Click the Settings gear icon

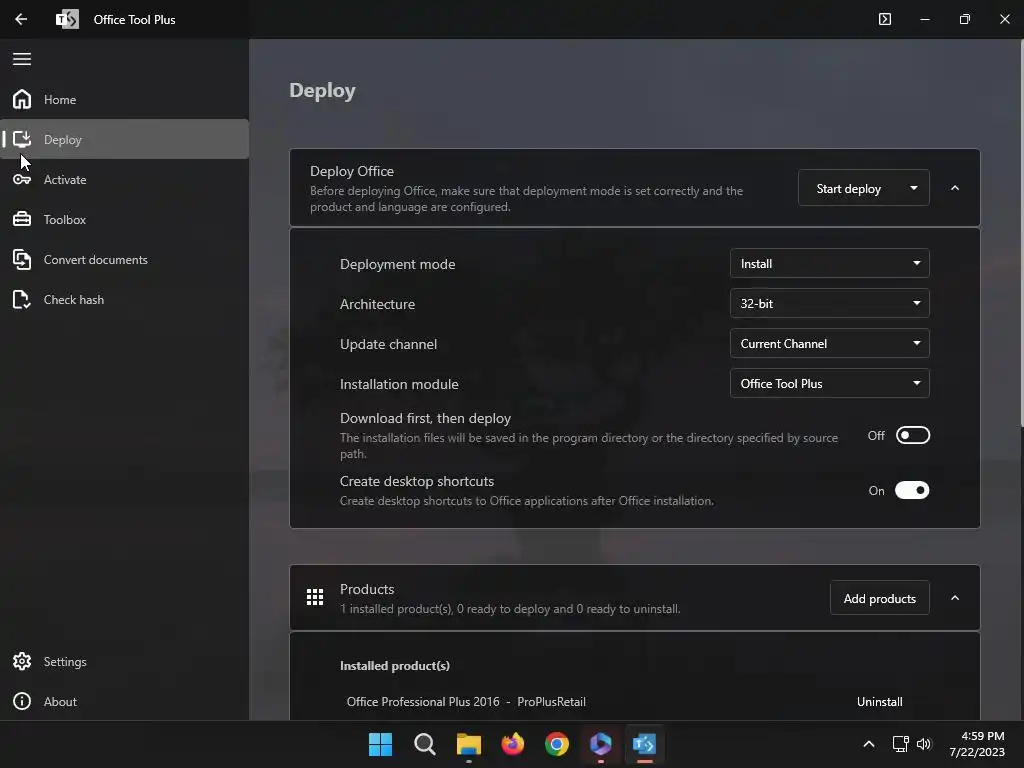coord(22,662)
